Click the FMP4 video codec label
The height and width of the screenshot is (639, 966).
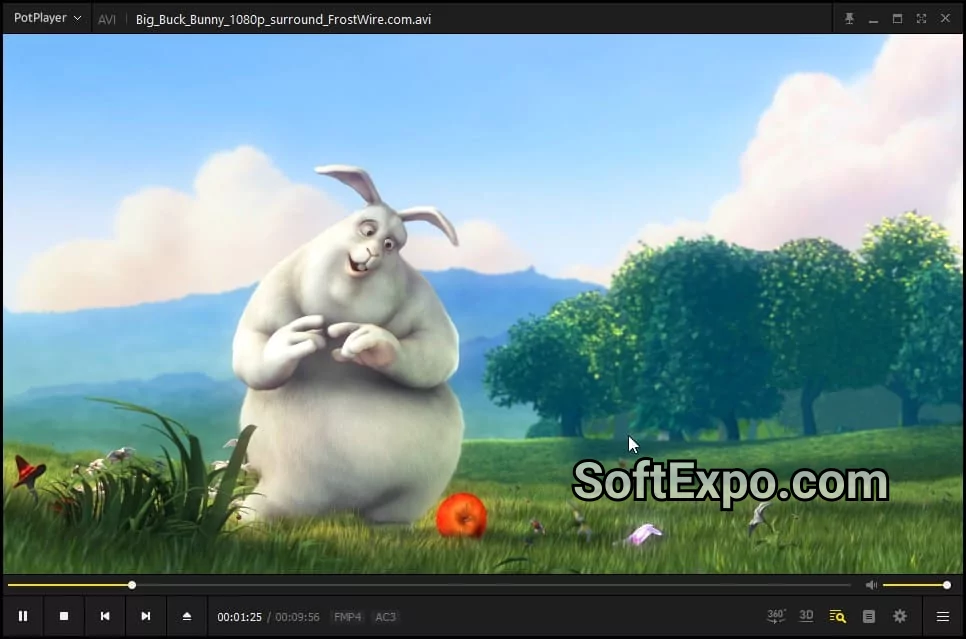[348, 617]
